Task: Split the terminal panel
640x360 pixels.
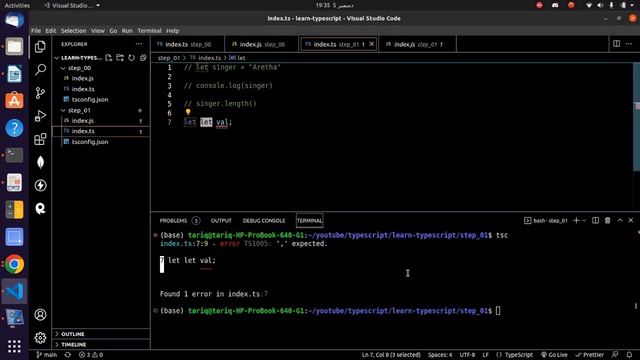Action: click(596, 220)
